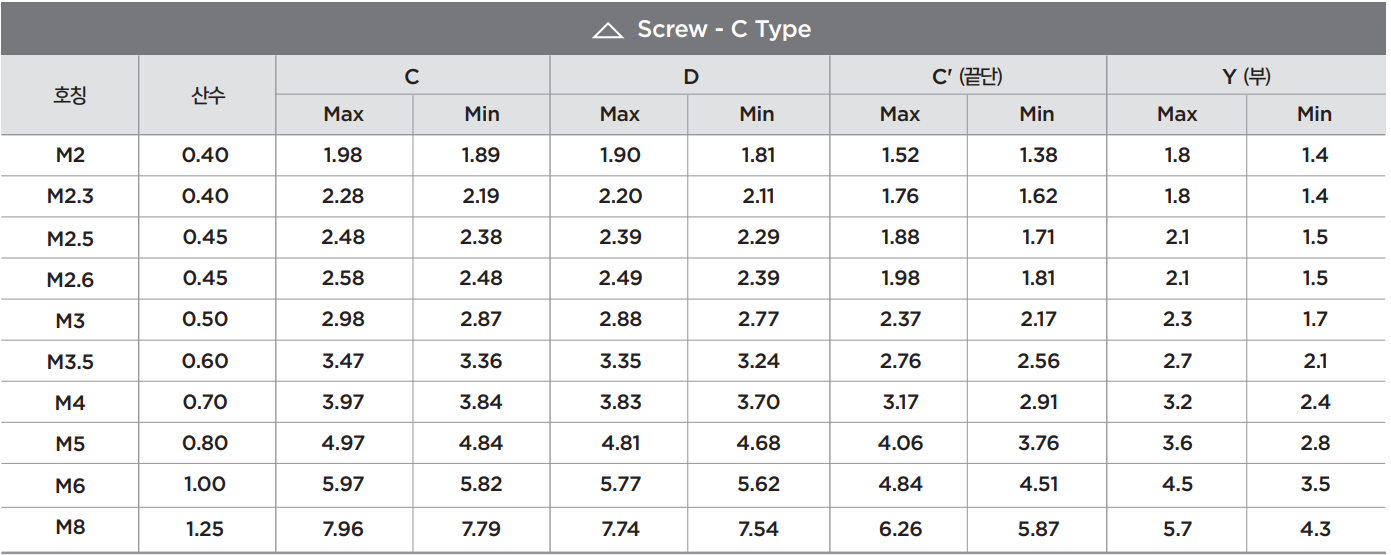
Task: Select the Screw - C Type title bar
Action: 695,29
